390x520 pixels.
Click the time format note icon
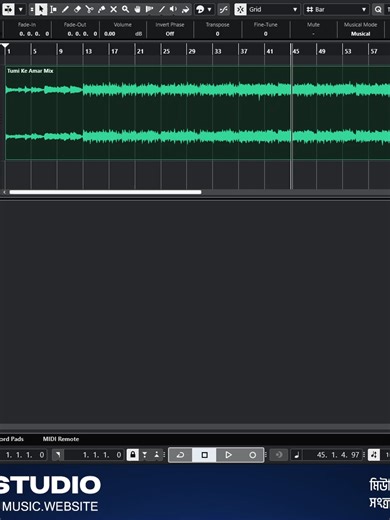click(x=296, y=455)
